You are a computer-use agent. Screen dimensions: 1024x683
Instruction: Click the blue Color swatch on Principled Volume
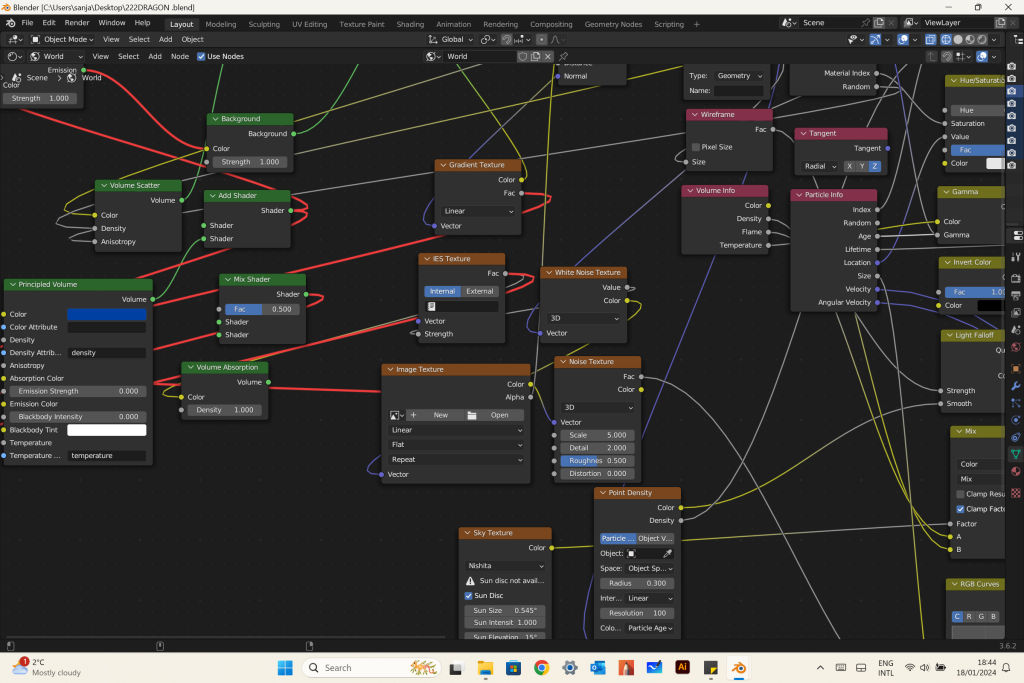[x=106, y=314]
